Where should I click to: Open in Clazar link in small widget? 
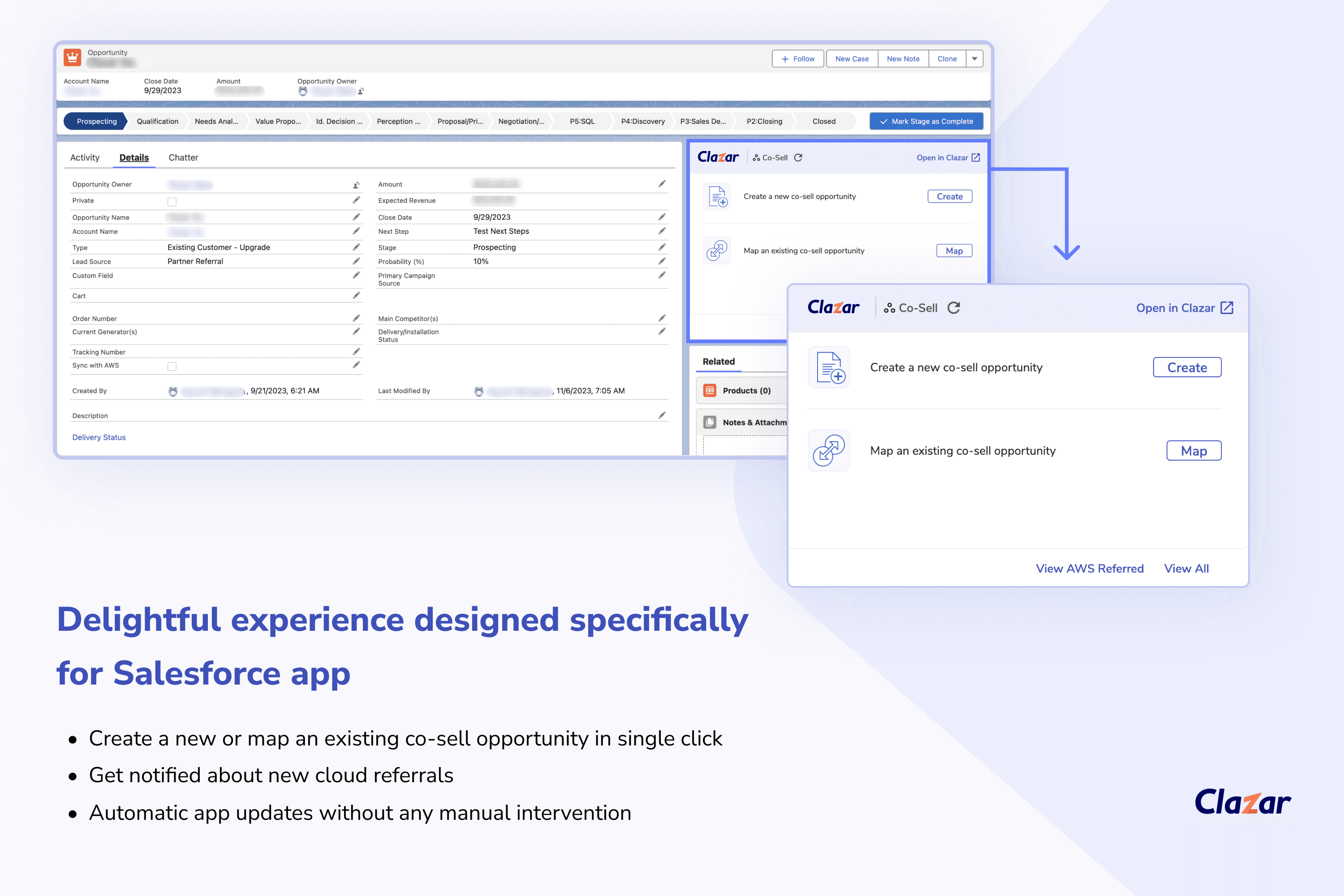click(x=948, y=158)
